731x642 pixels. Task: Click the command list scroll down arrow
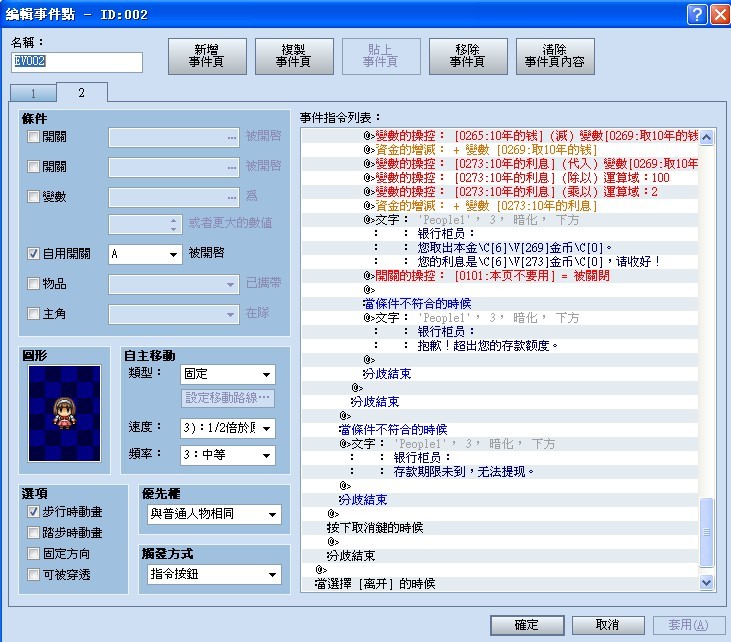click(x=706, y=582)
